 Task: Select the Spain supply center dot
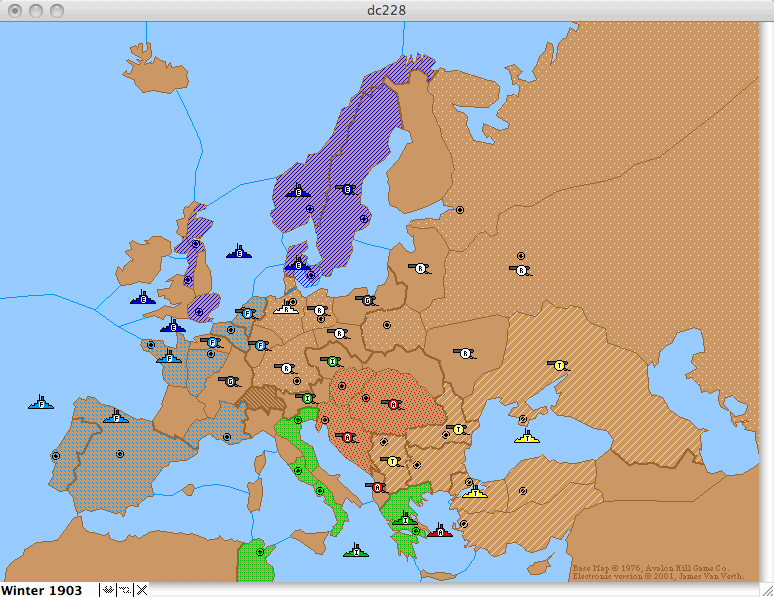[119, 454]
